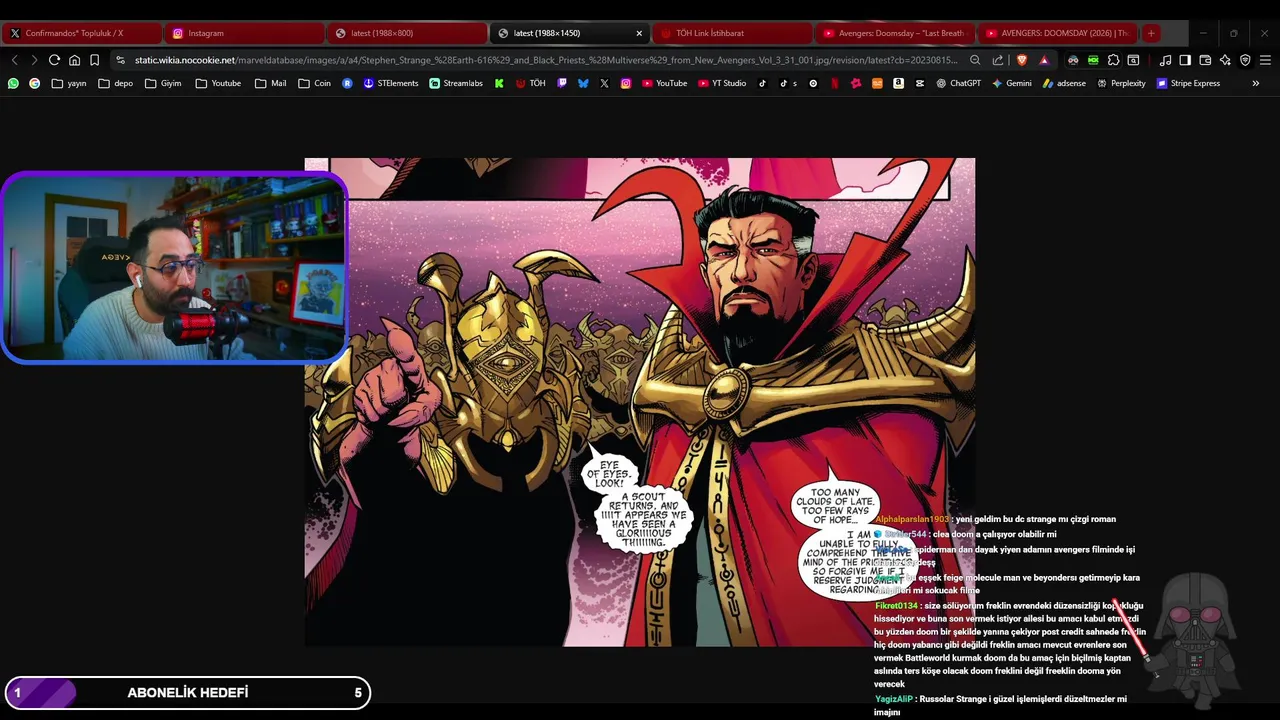The image size is (1280, 720).
Task: Open the Extensions puzzle icon
Action: [1113, 60]
